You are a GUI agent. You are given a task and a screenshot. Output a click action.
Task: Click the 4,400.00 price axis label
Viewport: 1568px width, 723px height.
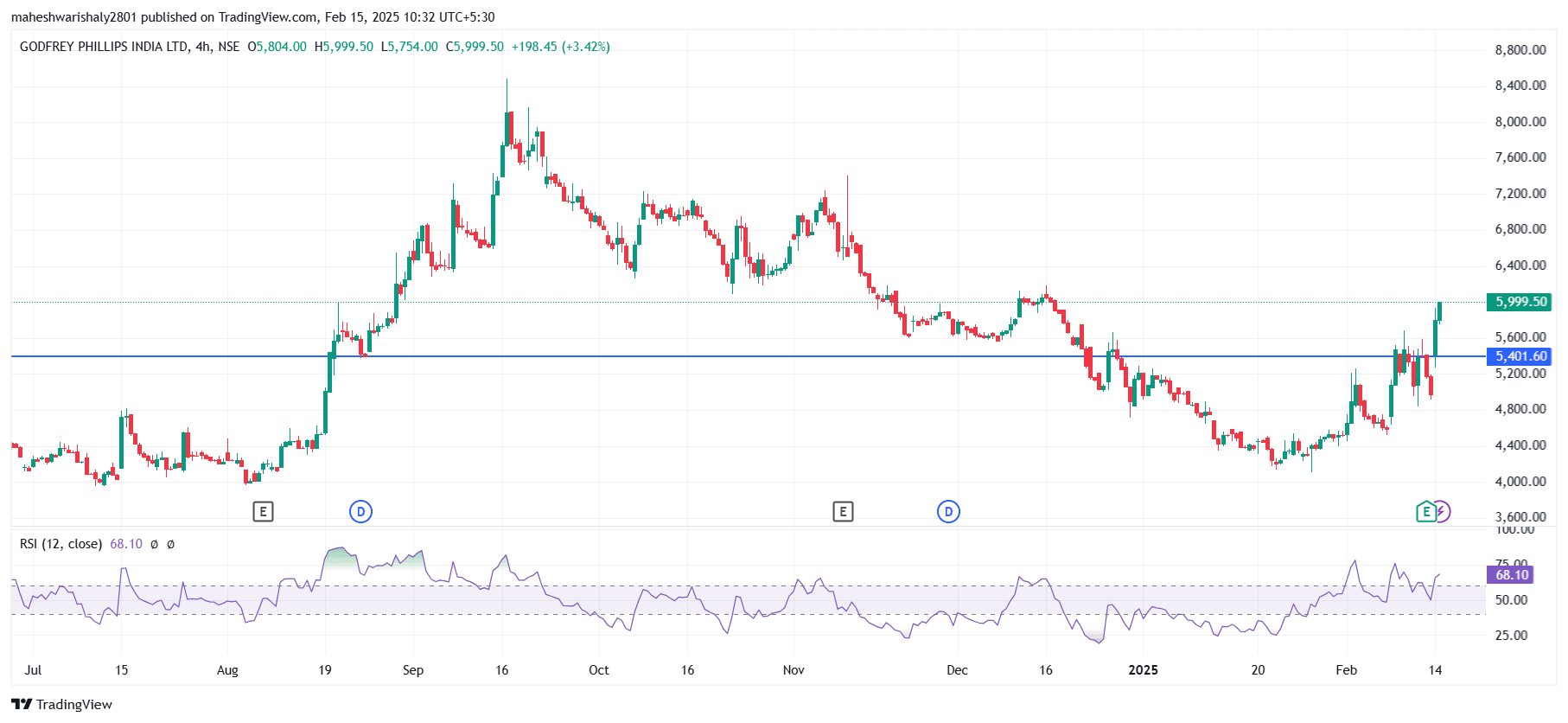(1520, 445)
